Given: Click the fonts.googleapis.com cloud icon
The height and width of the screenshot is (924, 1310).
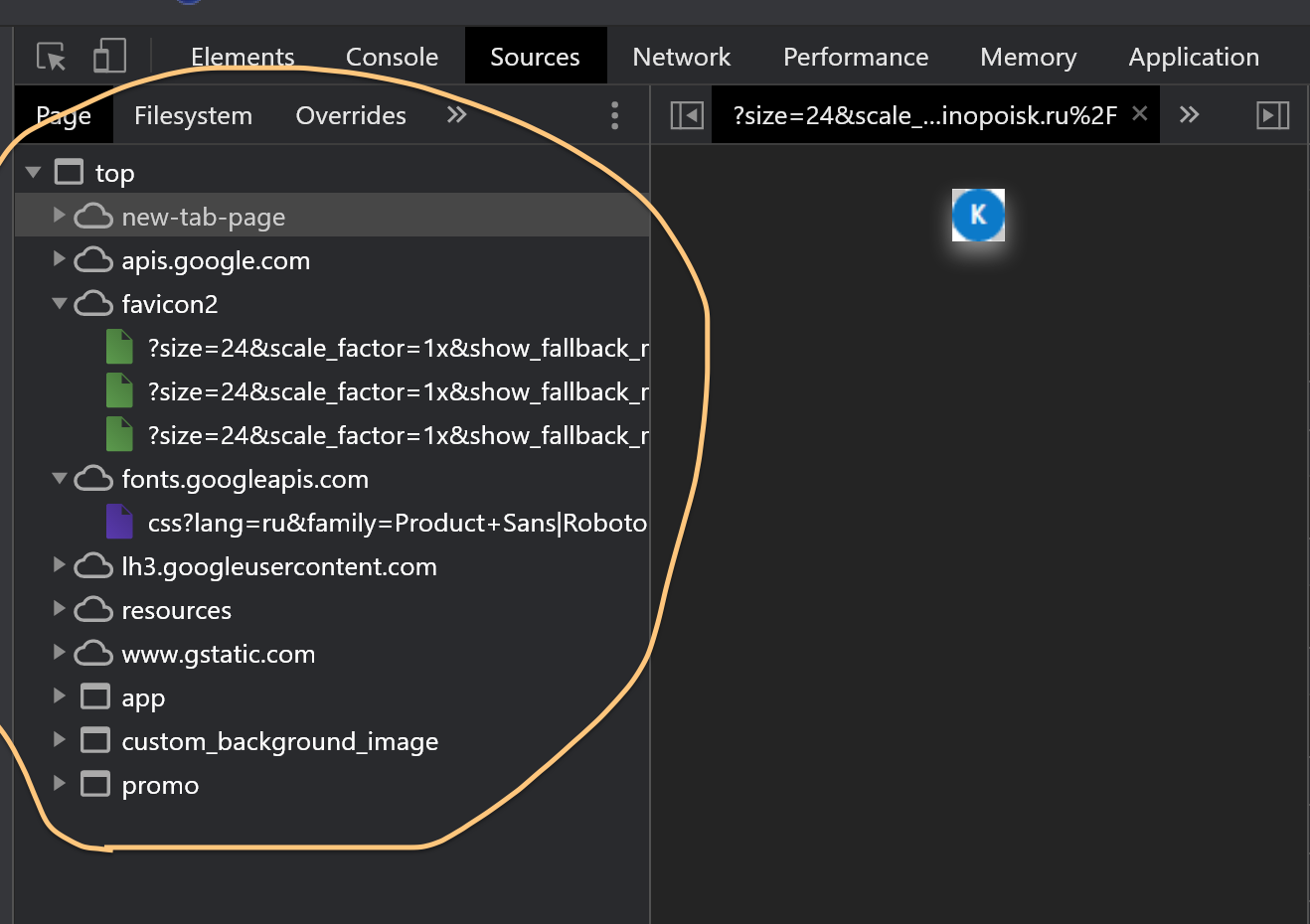Looking at the screenshot, I should point(93,478).
